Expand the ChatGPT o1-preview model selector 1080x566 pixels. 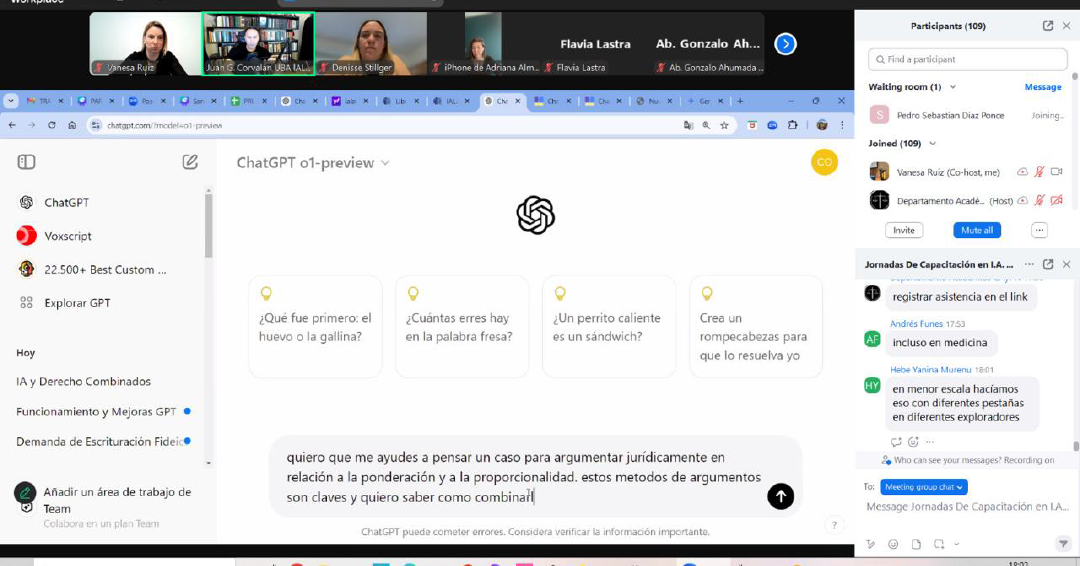[x=313, y=163]
